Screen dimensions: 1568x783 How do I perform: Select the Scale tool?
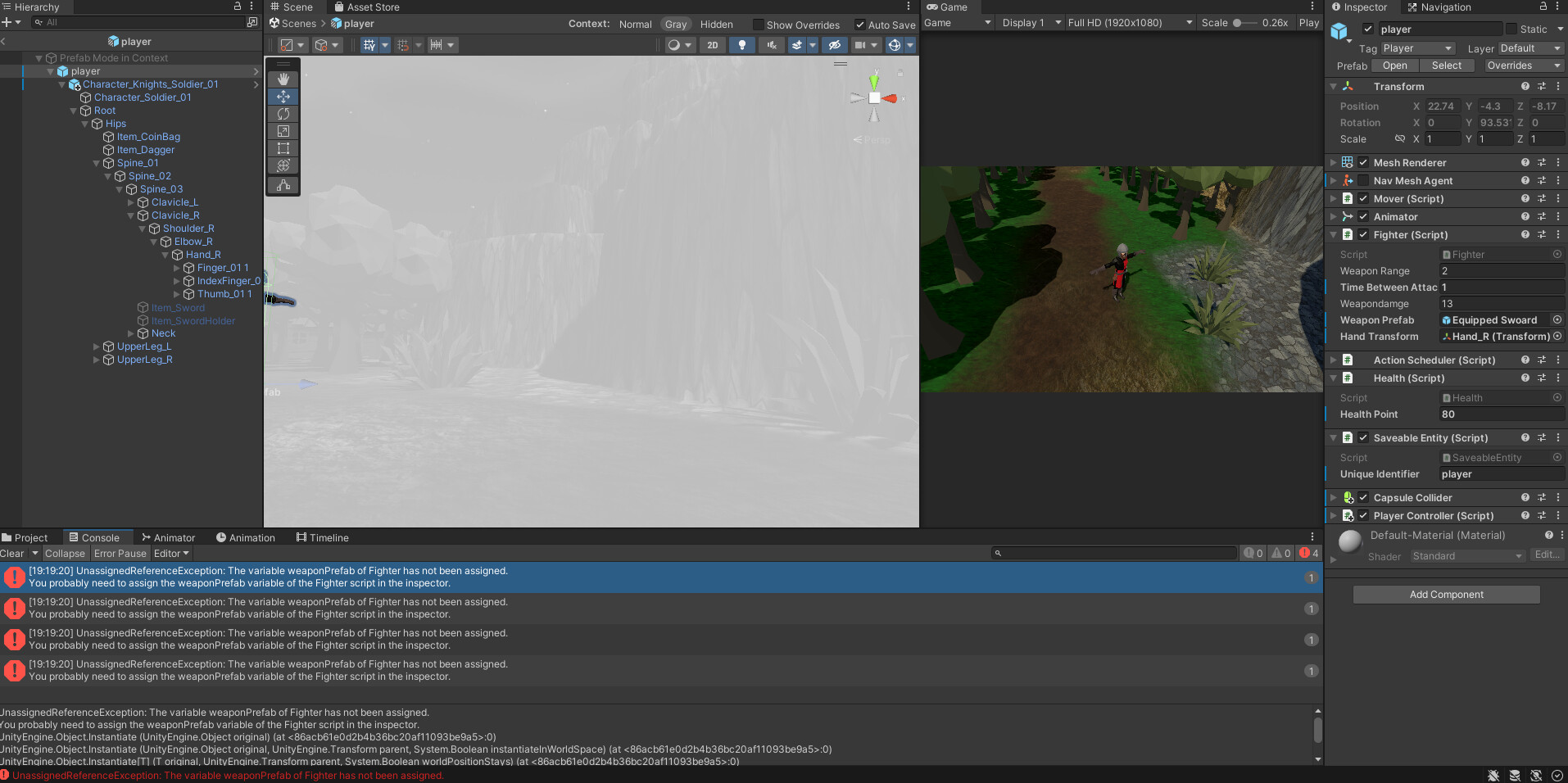283,131
